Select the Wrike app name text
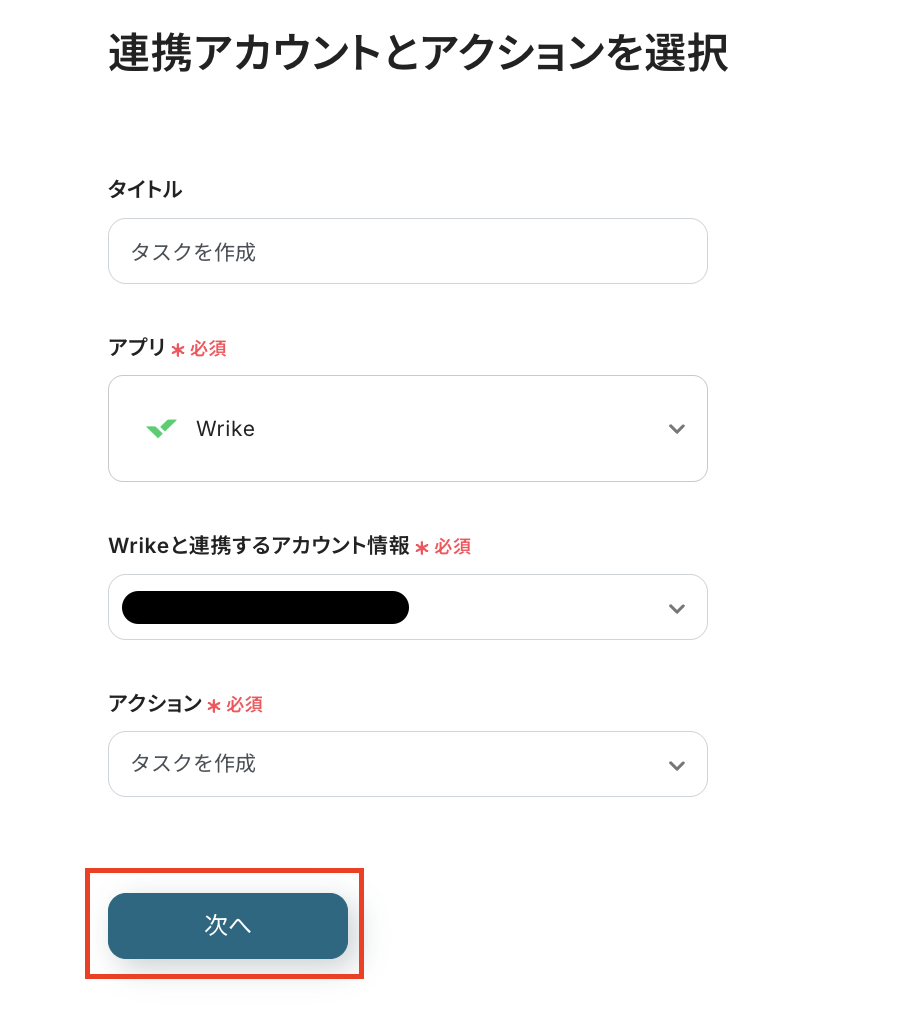The height and width of the screenshot is (1012, 912). pos(225,429)
